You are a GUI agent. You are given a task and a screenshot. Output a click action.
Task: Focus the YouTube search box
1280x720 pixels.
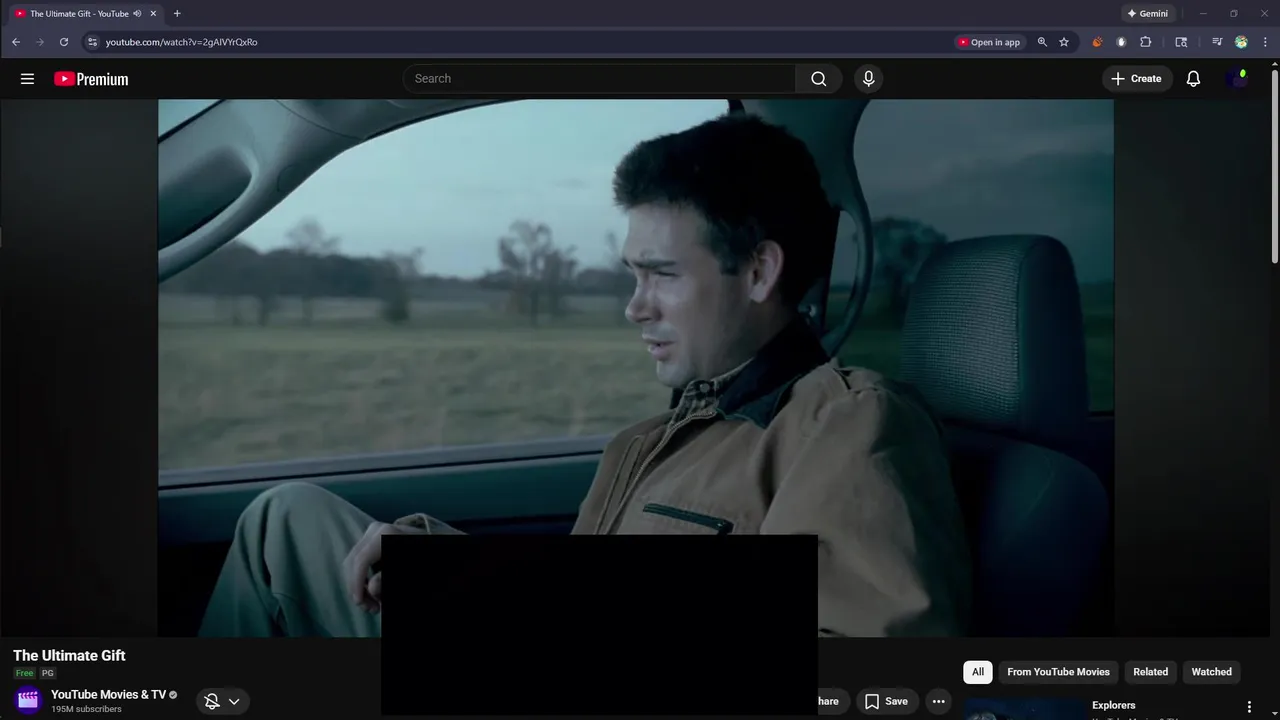(x=600, y=79)
